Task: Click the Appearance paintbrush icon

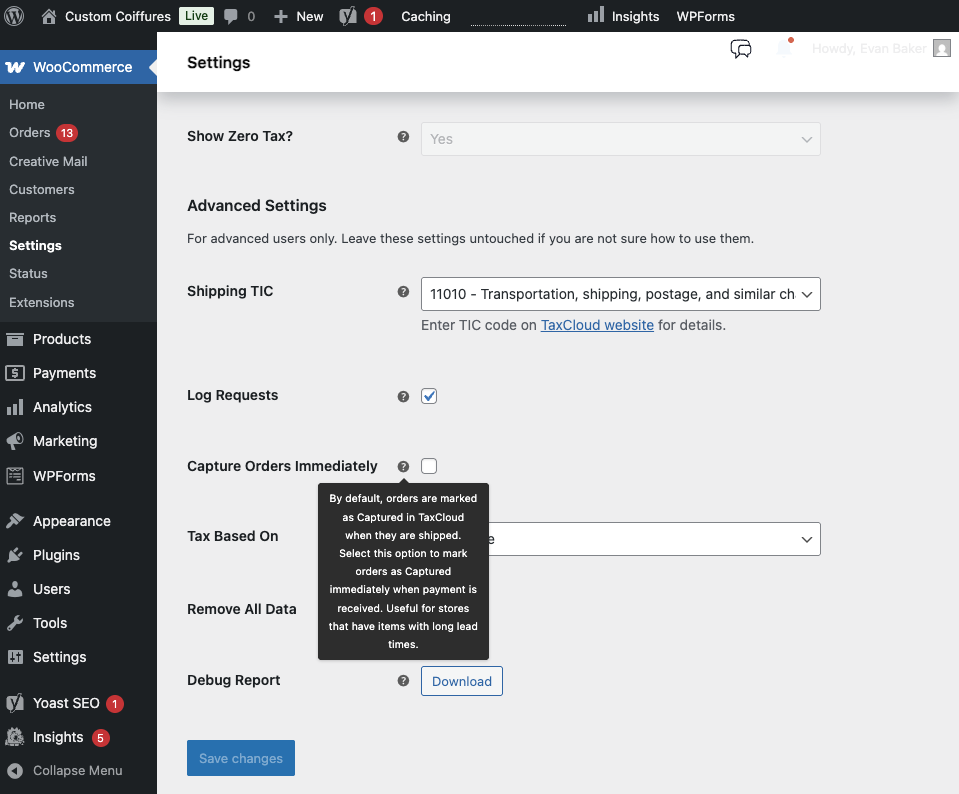Action: tap(15, 521)
